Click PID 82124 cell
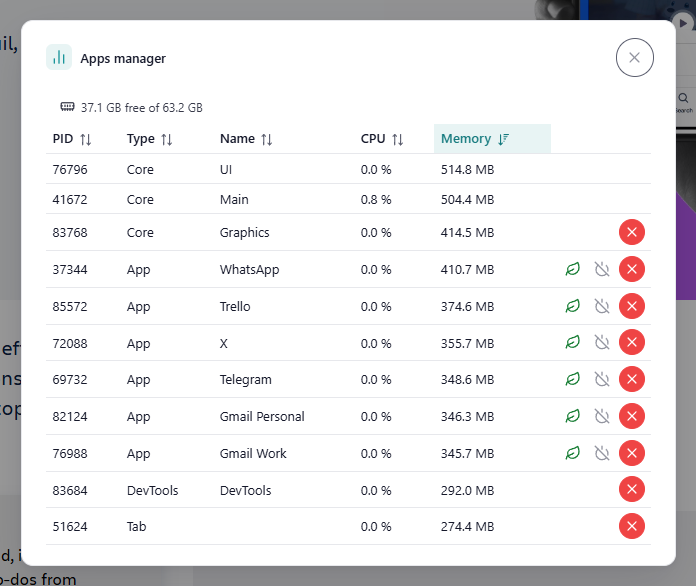 click(70, 416)
